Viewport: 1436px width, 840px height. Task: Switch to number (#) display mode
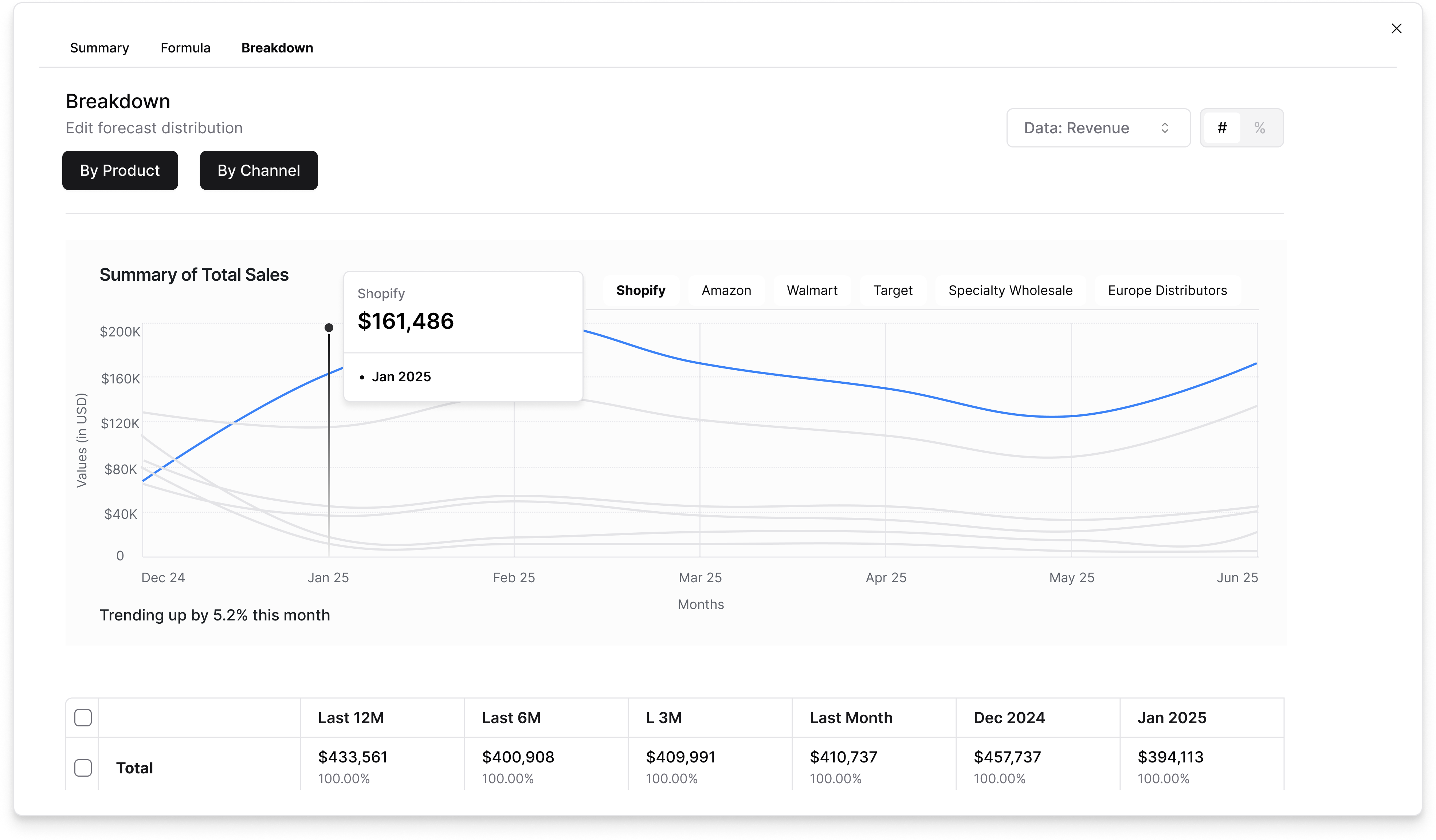(1222, 127)
